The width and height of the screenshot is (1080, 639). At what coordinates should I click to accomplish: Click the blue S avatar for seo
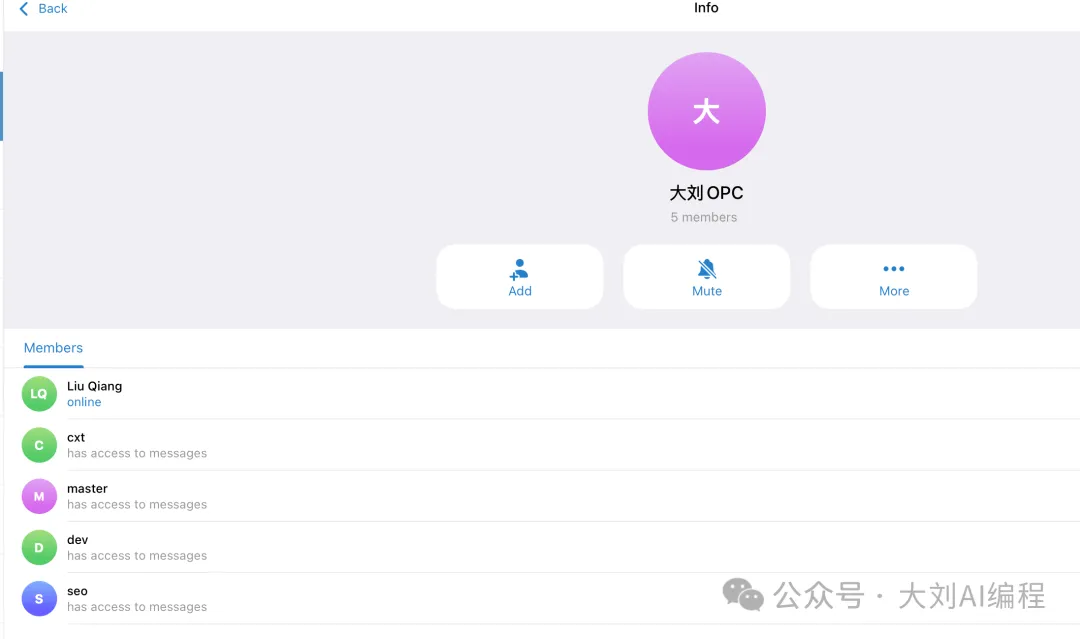[39, 599]
